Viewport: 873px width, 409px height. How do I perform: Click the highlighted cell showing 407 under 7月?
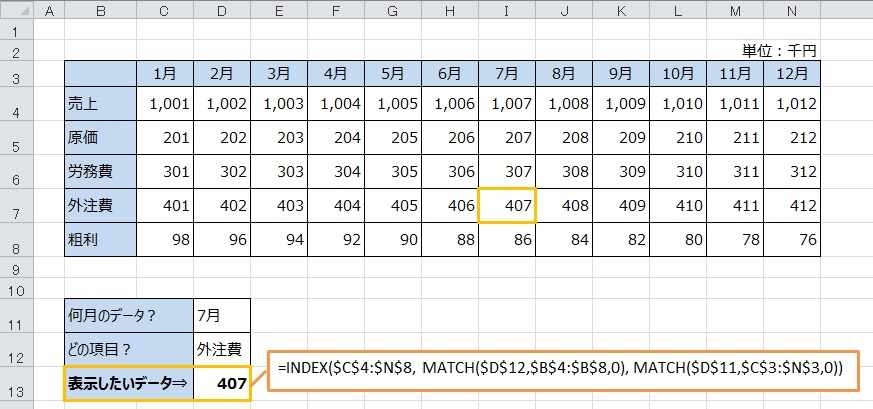(507, 206)
